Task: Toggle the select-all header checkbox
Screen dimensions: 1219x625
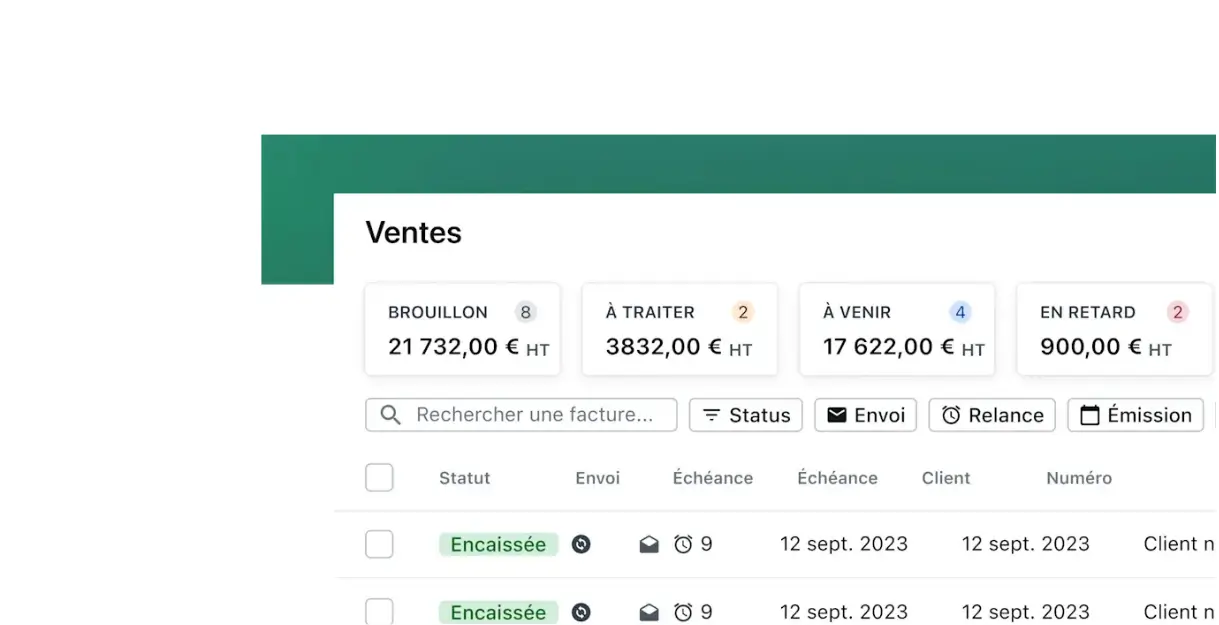Action: tap(379, 477)
